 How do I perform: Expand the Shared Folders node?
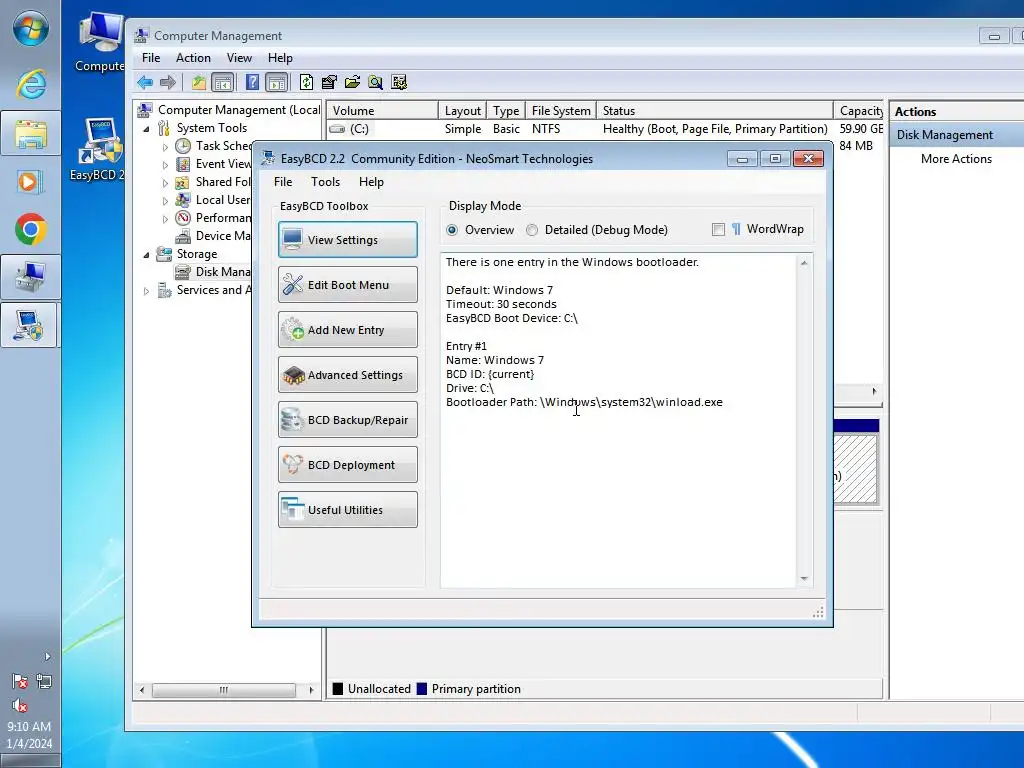(165, 183)
